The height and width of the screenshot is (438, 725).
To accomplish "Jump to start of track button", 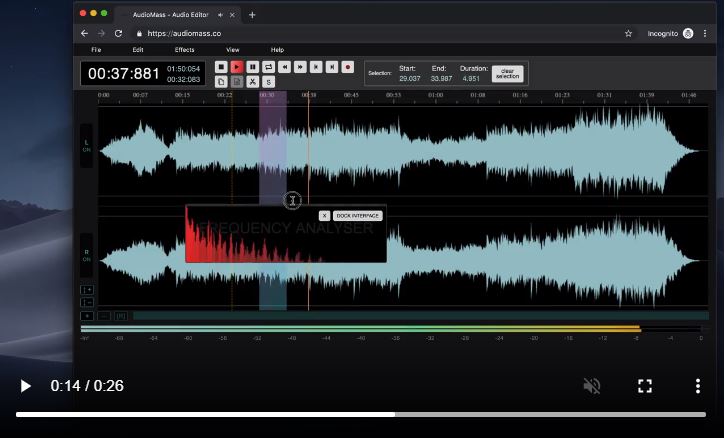I will [x=316, y=67].
